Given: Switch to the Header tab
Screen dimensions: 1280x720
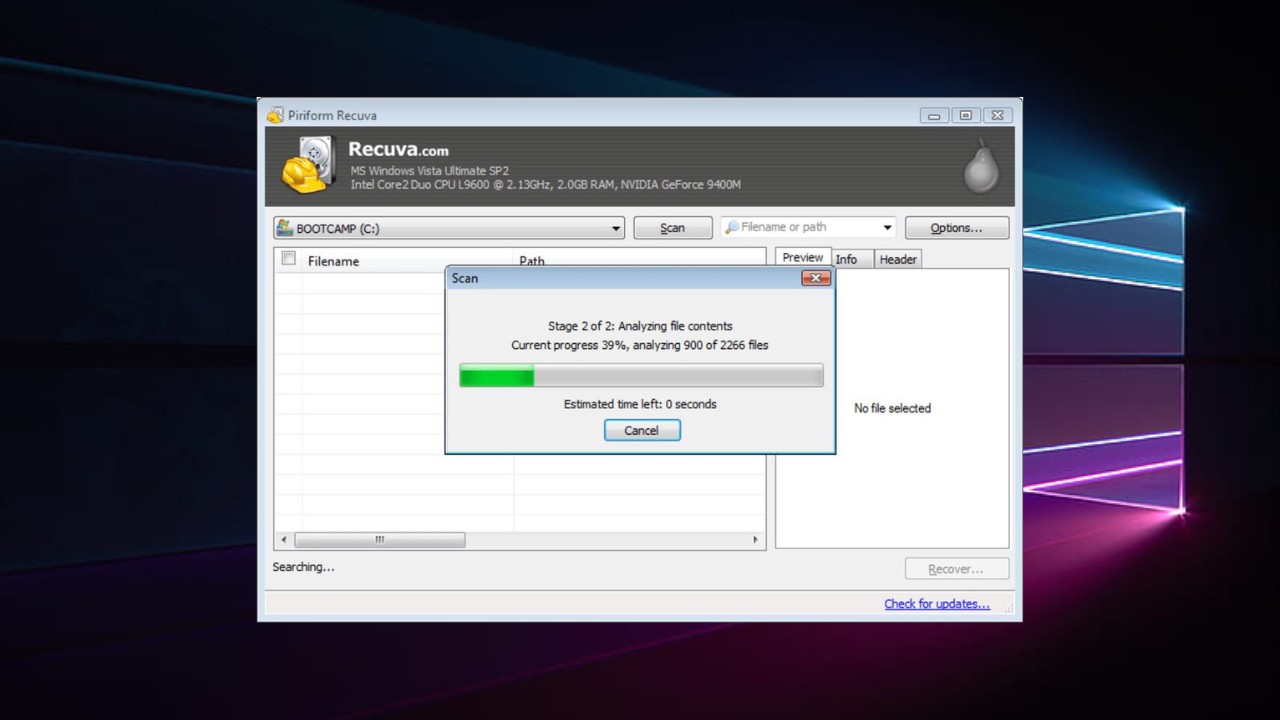Looking at the screenshot, I should 898,259.
